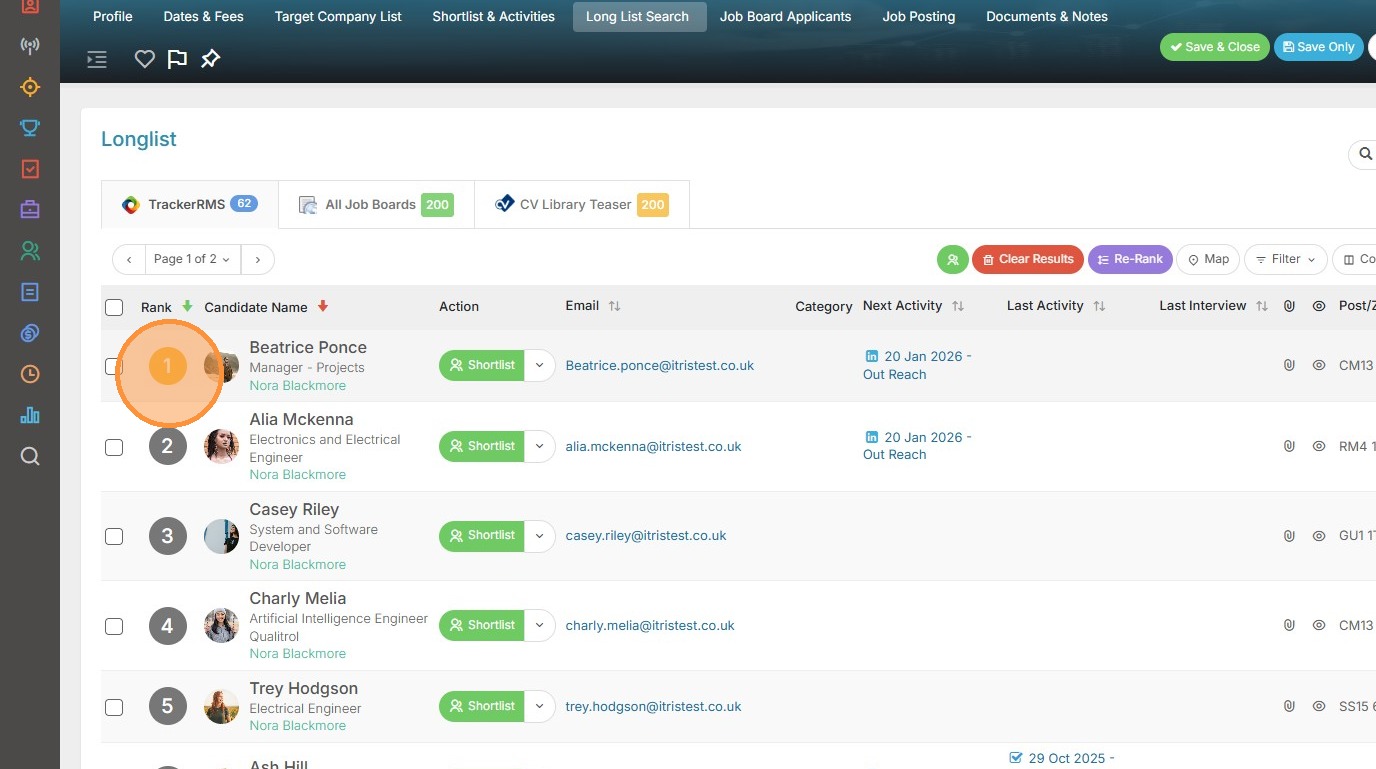Open the Charly Melia candidate name
Image resolution: width=1376 pixels, height=769 pixels.
(x=297, y=598)
